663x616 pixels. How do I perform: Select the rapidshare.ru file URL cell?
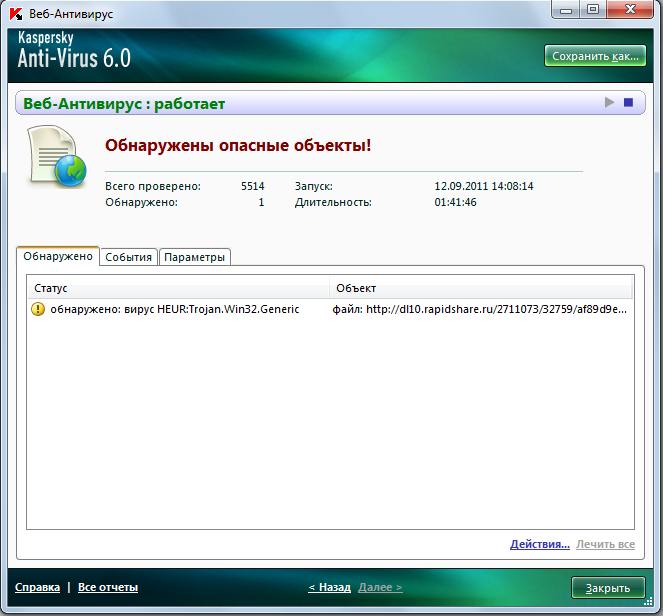pyautogui.click(x=479, y=309)
